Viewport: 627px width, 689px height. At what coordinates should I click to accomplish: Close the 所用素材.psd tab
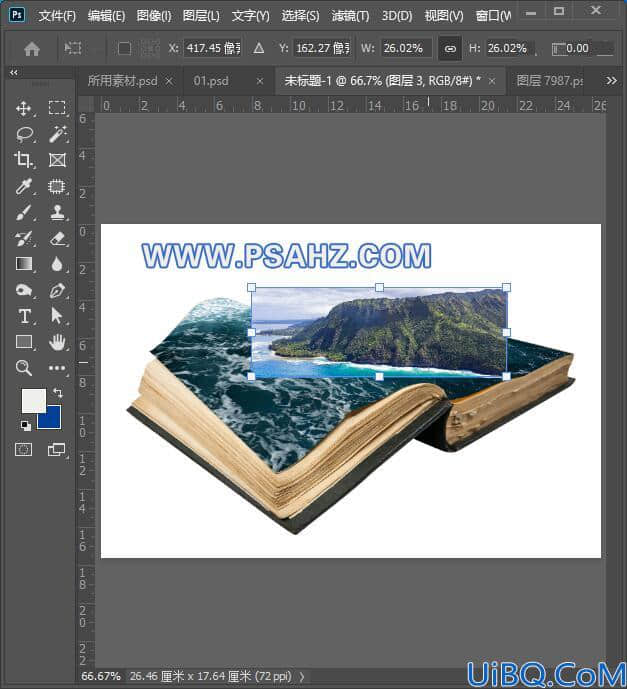tap(169, 81)
